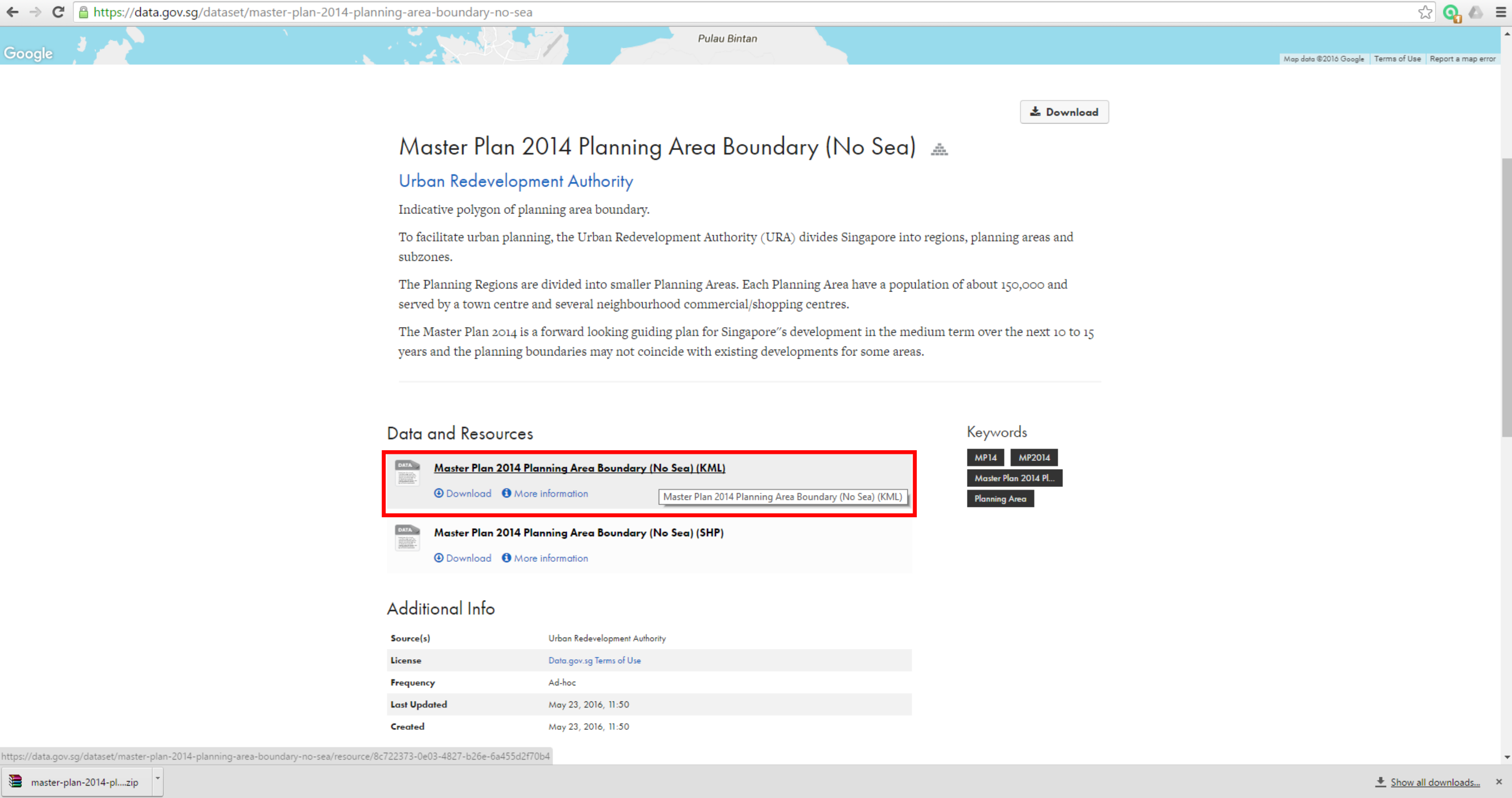The width and height of the screenshot is (1512, 798).
Task: Open Data.gov.sg Terms of Use link
Action: [x=594, y=660]
